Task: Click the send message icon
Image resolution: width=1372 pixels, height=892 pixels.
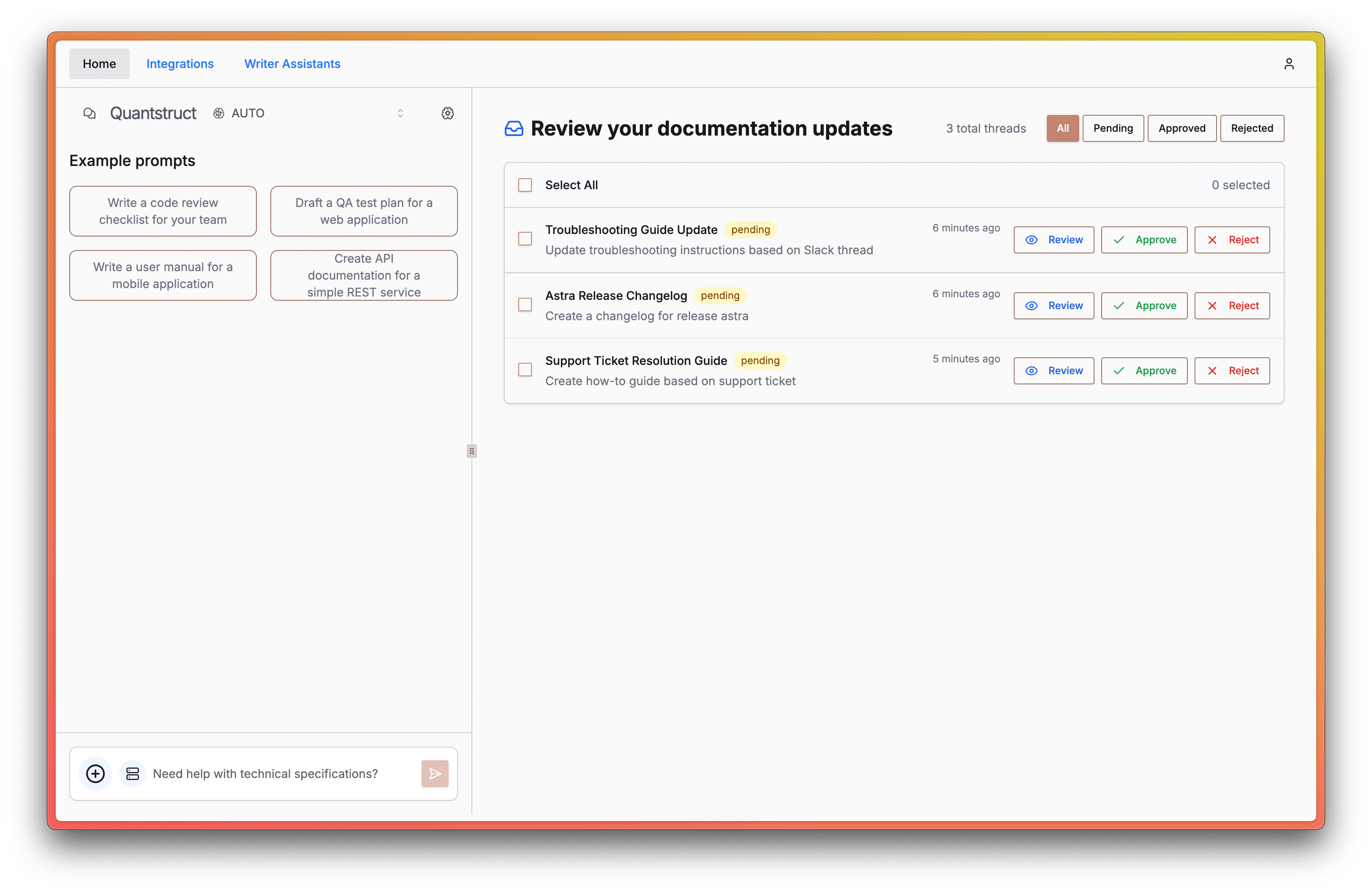Action: (x=435, y=773)
